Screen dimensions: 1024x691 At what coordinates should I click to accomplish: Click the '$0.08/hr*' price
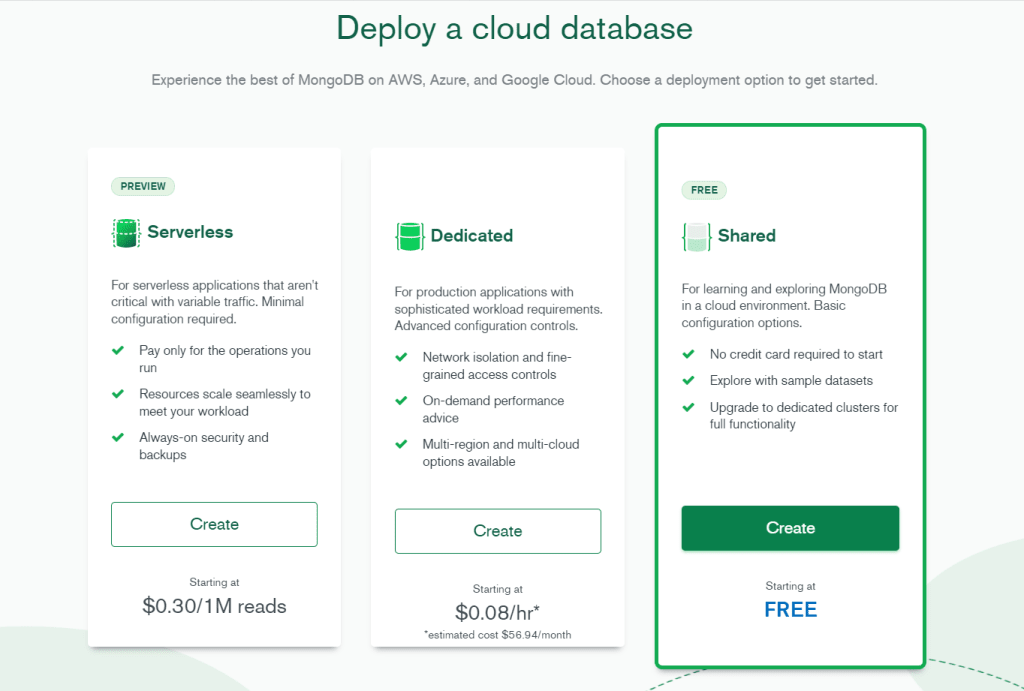coord(498,613)
